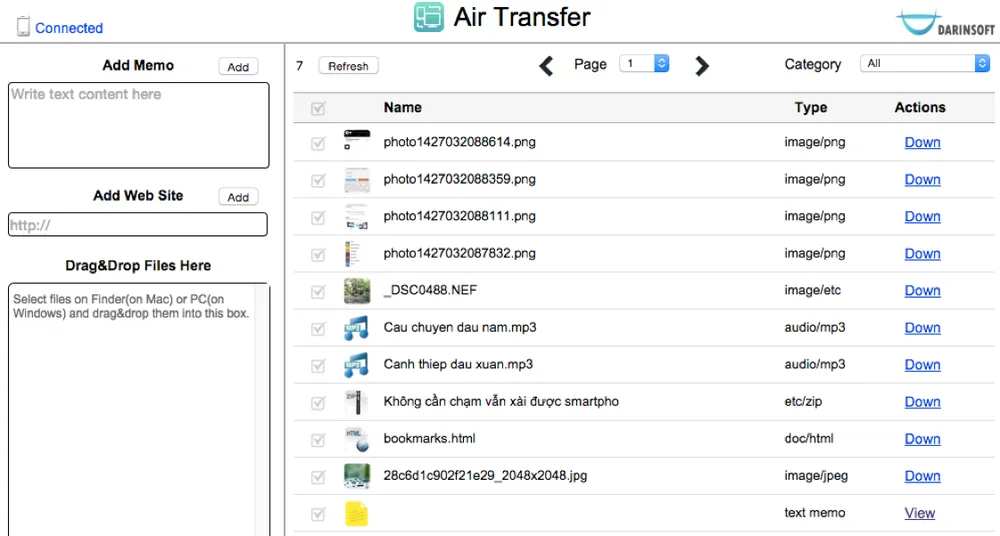Toggle checkbox for photo1427032088111.png
Image resolution: width=1000 pixels, height=536 pixels.
(318, 217)
